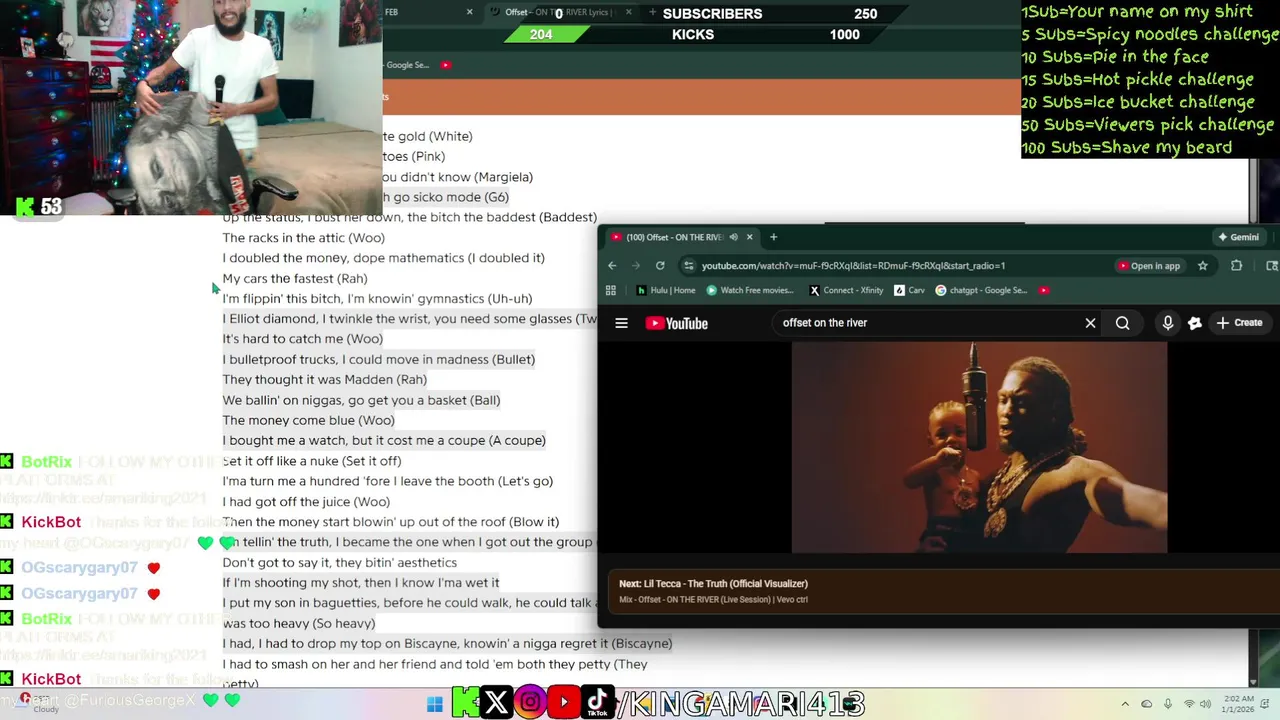Close the (100) Offset YouTube tab

[x=749, y=237]
